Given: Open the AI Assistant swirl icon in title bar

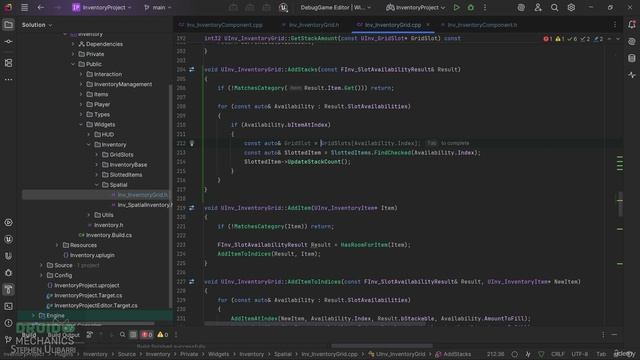Looking at the screenshot, I should [x=521, y=7].
